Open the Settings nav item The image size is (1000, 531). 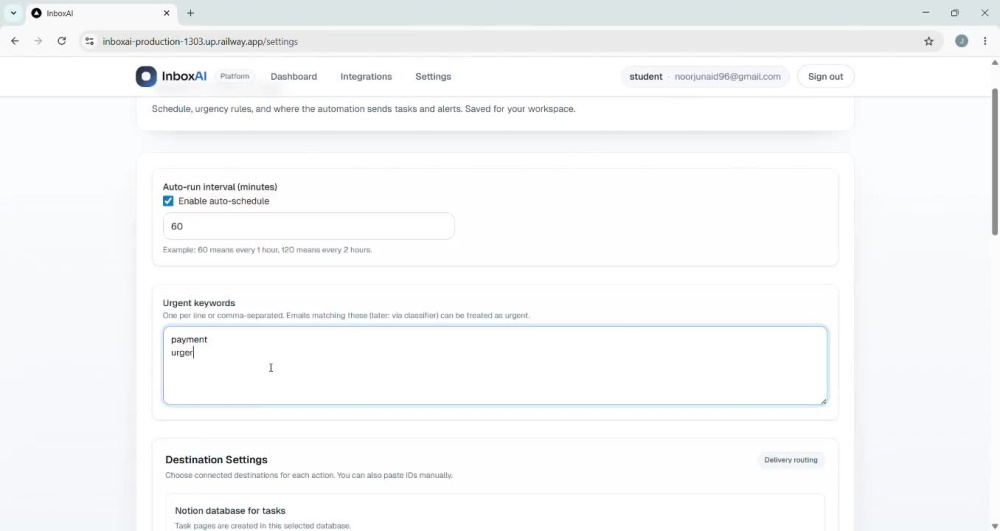(433, 76)
